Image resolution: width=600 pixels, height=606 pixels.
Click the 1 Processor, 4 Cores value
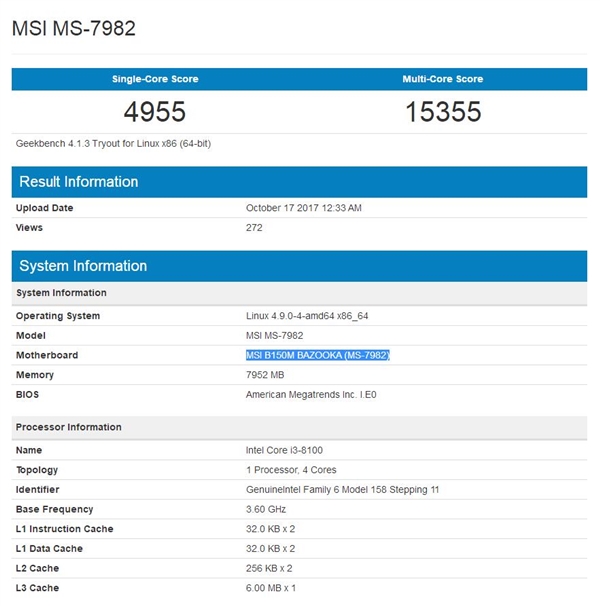tap(291, 470)
